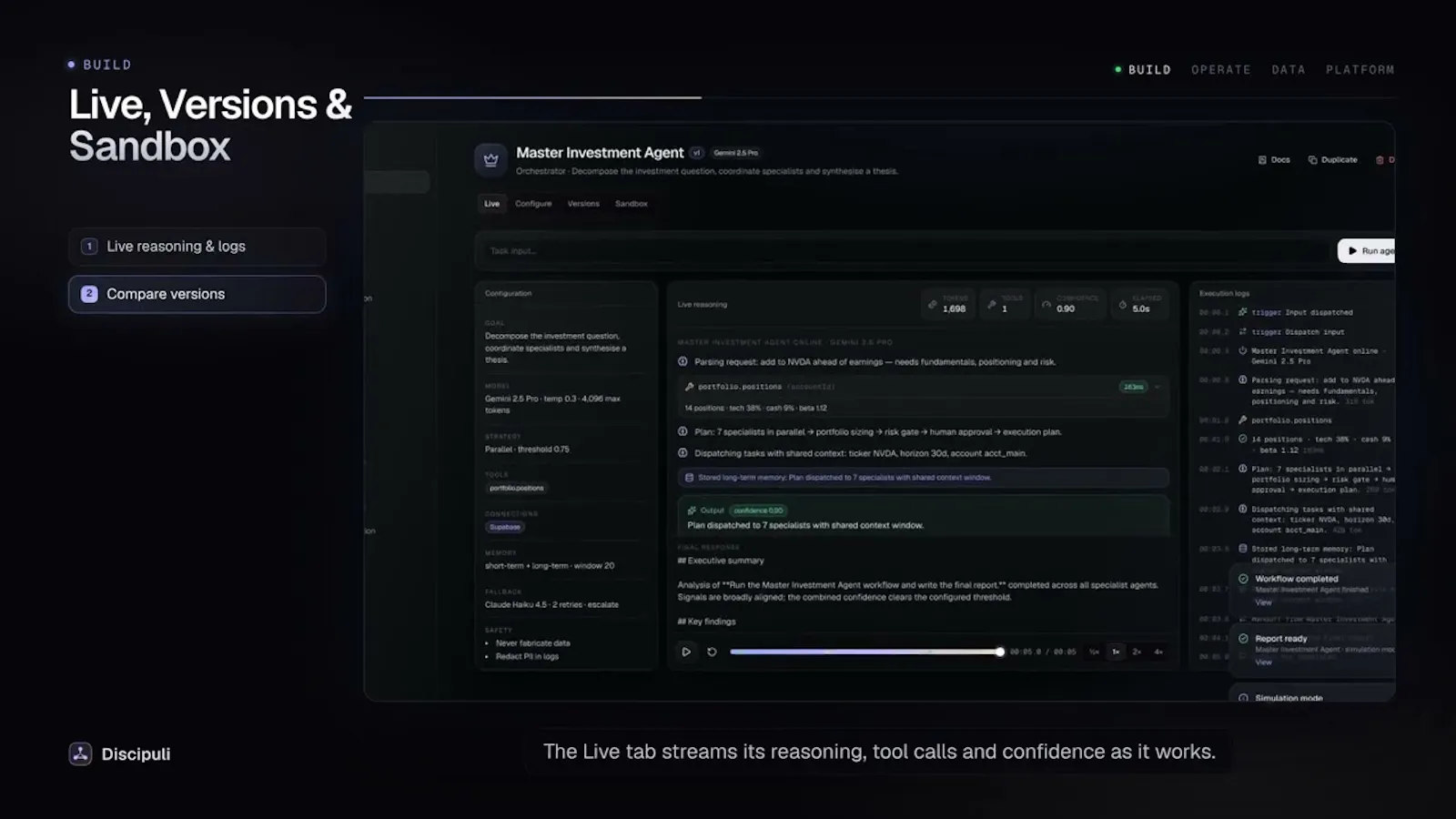Focus the Task input field

pos(902,251)
